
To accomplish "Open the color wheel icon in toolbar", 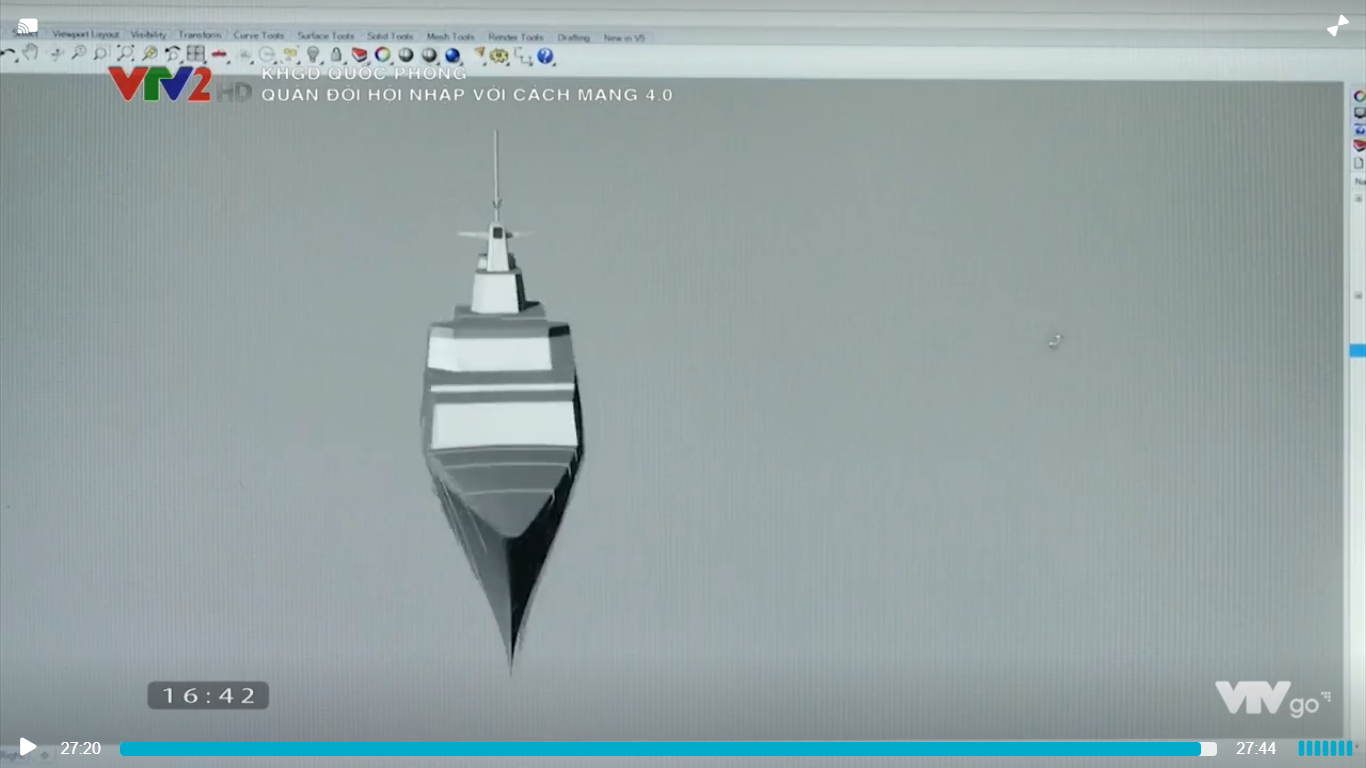I will click(x=382, y=55).
